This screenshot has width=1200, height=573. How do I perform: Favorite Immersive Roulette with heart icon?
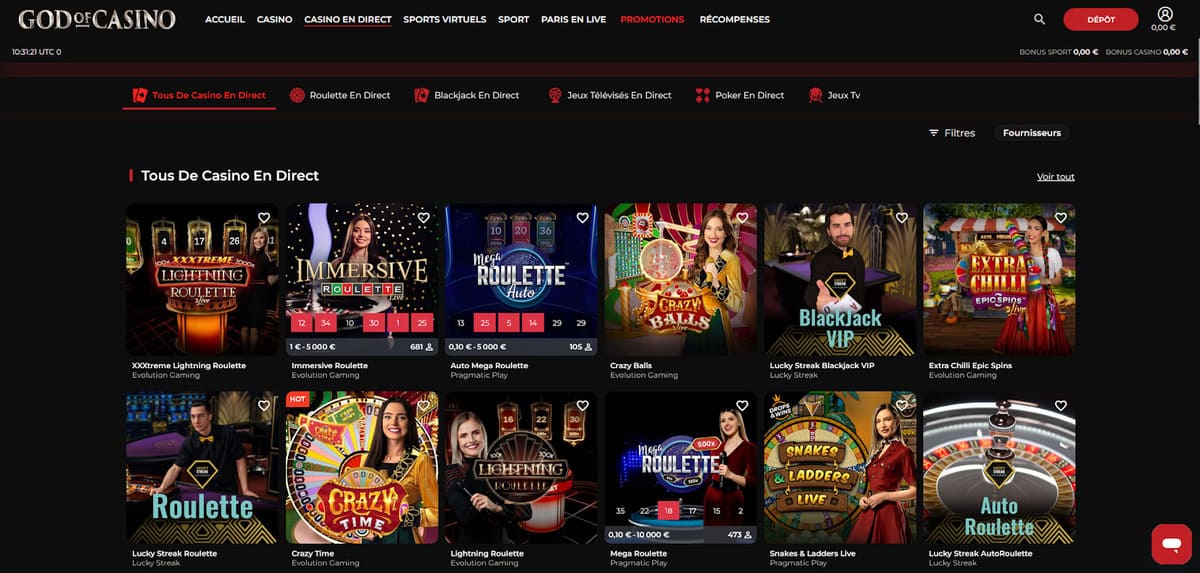point(423,217)
